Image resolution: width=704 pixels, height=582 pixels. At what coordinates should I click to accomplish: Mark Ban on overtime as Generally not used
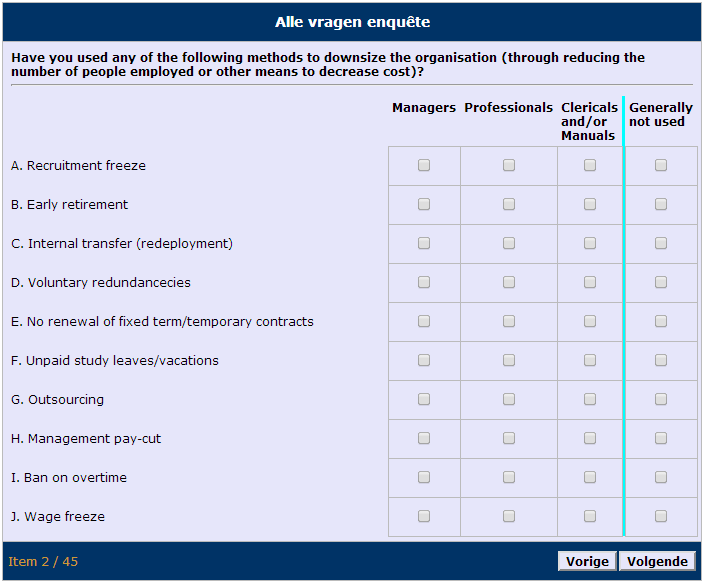[661, 478]
